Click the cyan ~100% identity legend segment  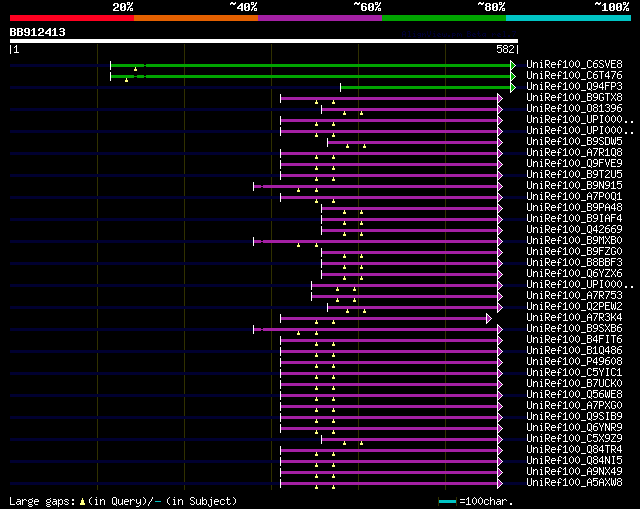[569, 18]
